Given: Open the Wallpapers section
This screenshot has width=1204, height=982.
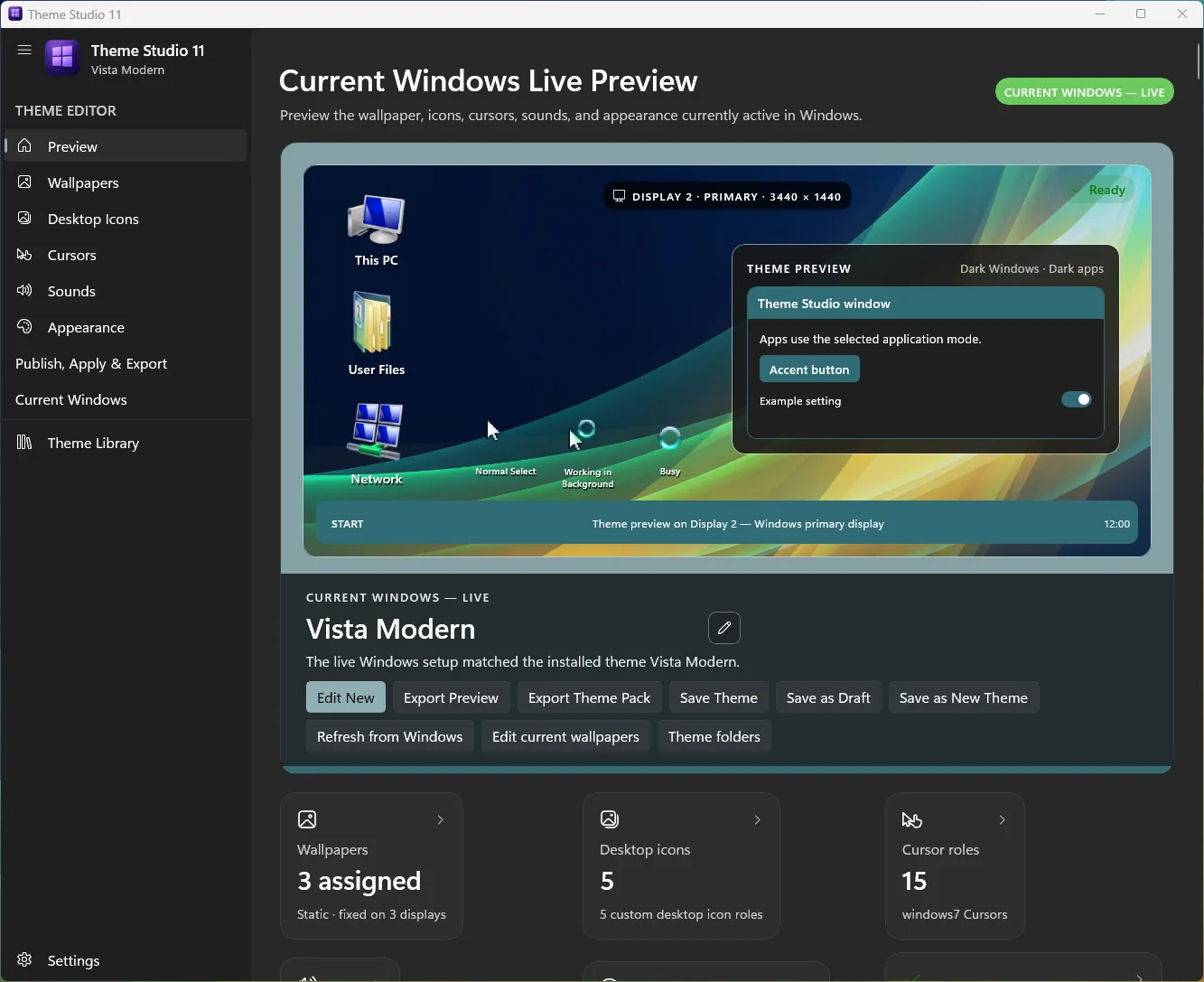Looking at the screenshot, I should (x=126, y=182).
